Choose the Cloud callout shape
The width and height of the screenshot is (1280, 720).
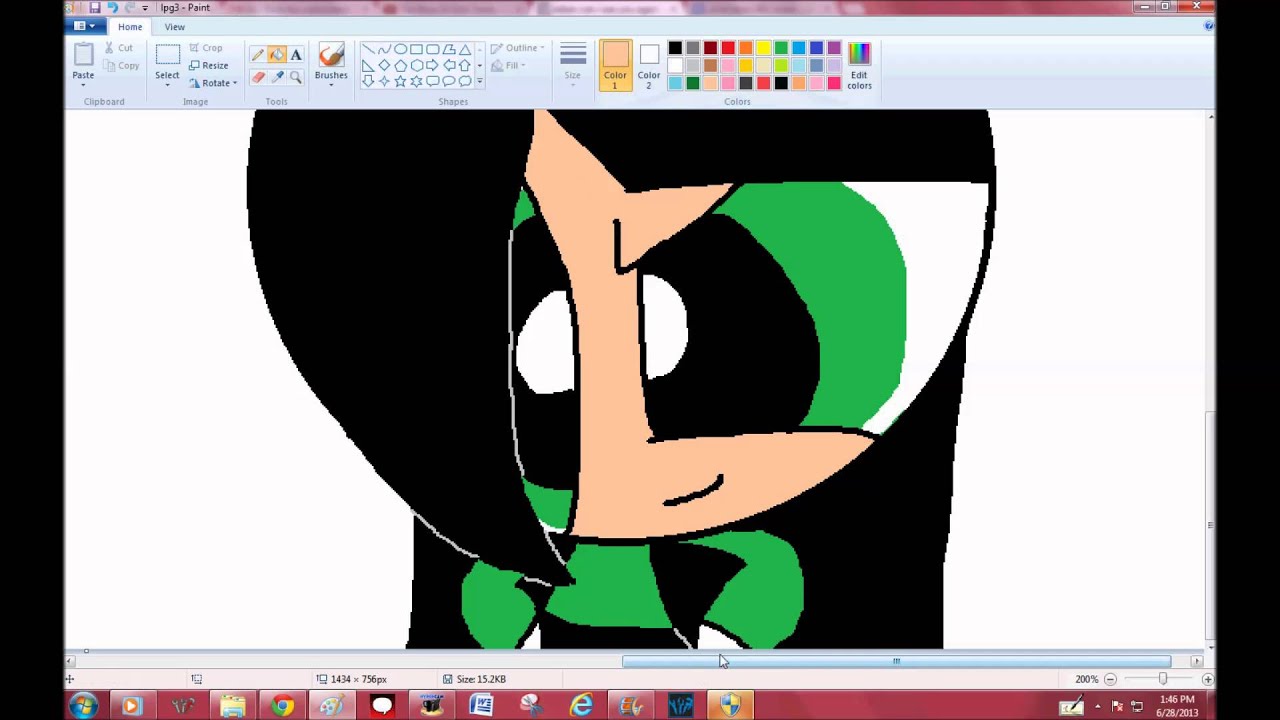click(465, 81)
